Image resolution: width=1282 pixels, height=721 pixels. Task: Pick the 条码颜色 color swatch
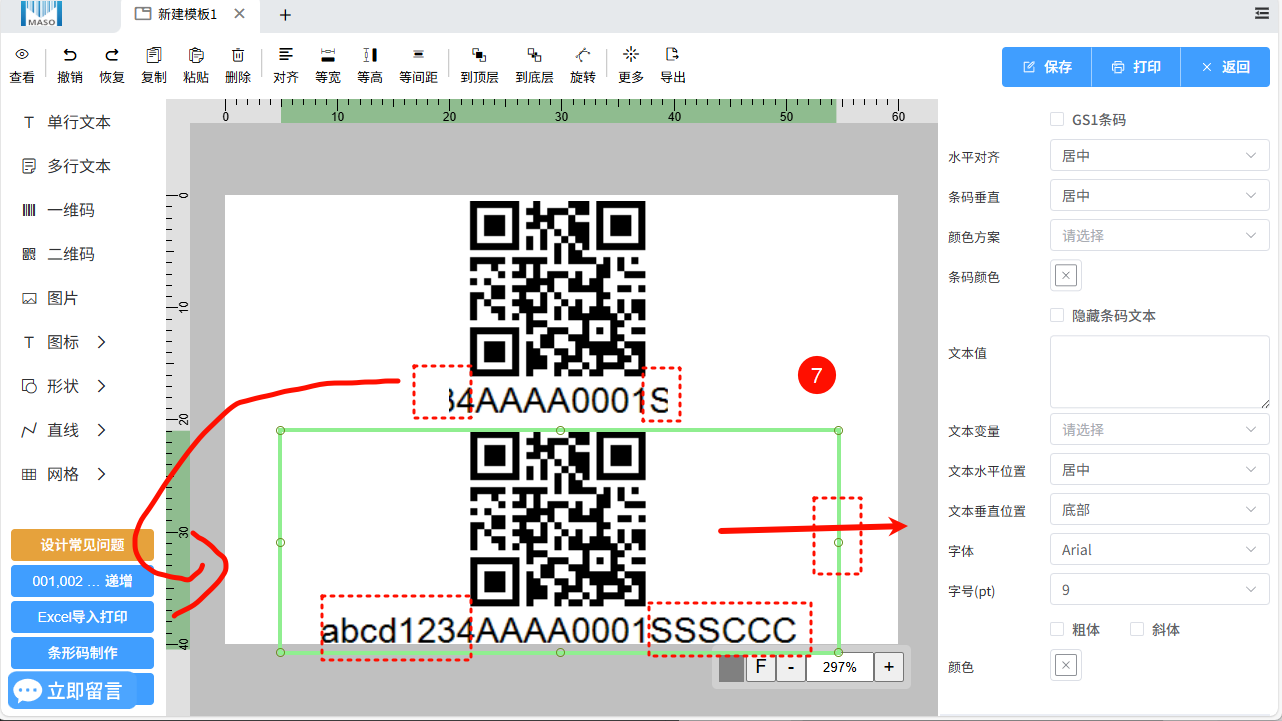coord(1066,276)
